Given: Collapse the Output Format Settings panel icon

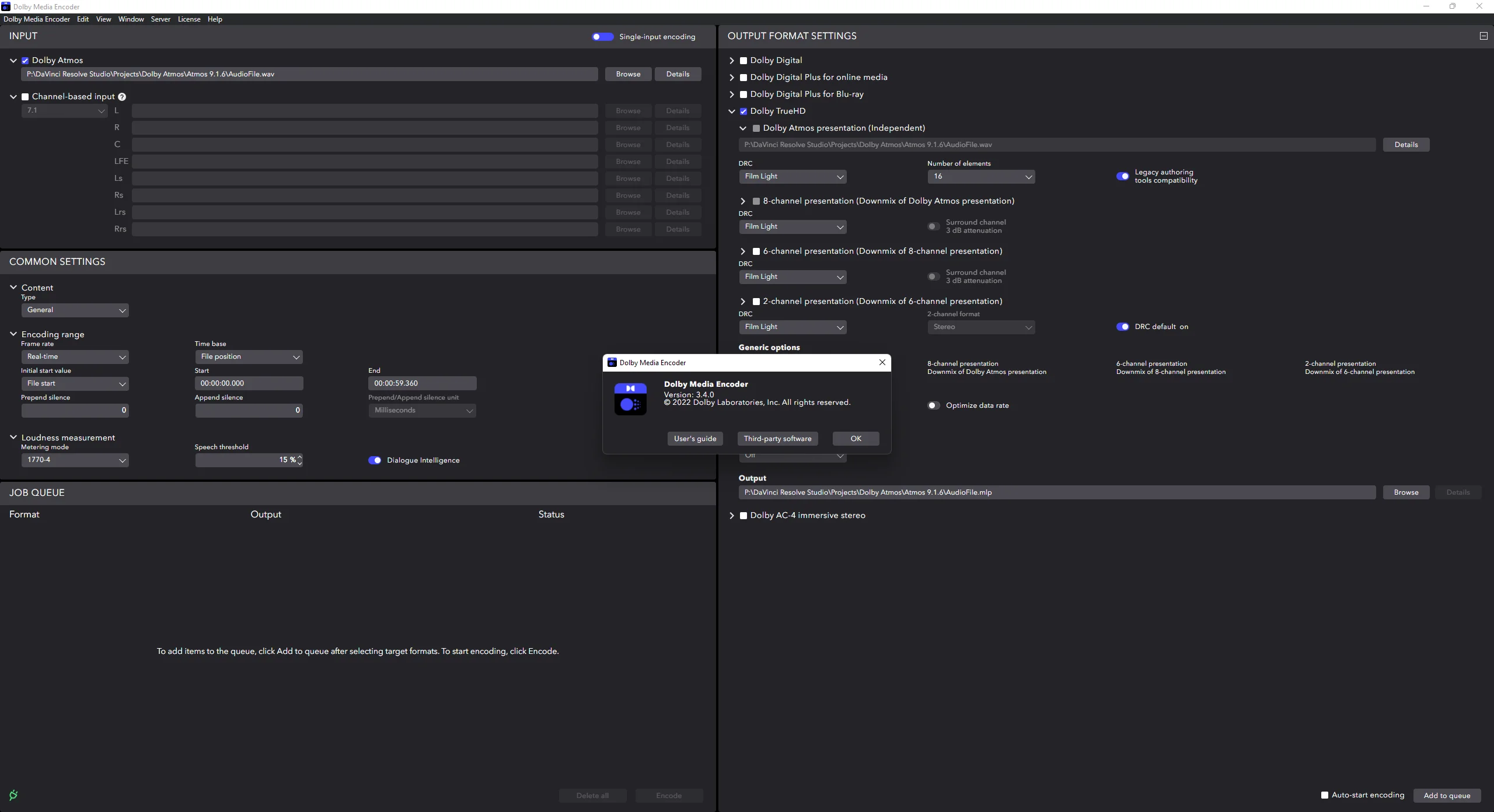Looking at the screenshot, I should tap(1483, 36).
